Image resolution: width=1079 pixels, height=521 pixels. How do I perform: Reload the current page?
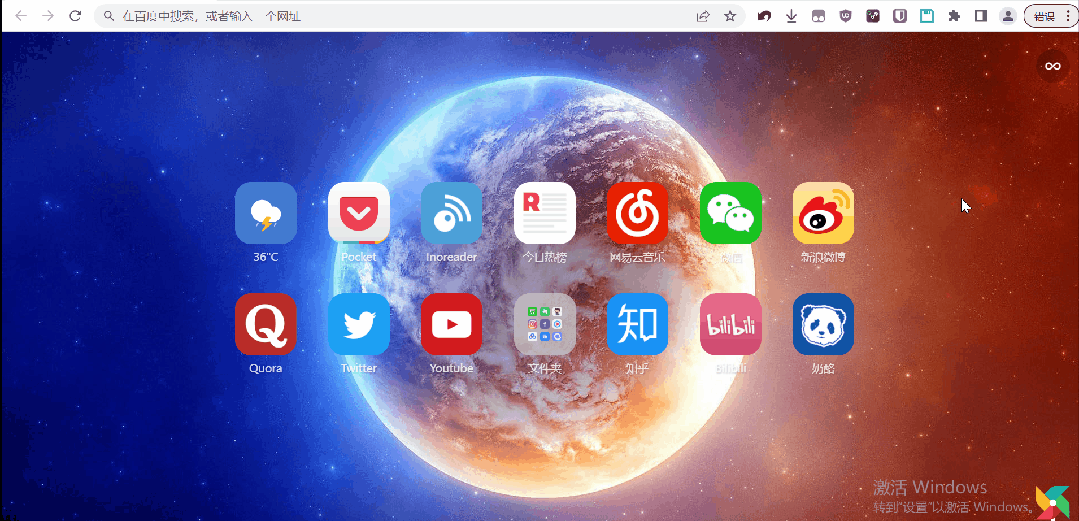[x=75, y=16]
